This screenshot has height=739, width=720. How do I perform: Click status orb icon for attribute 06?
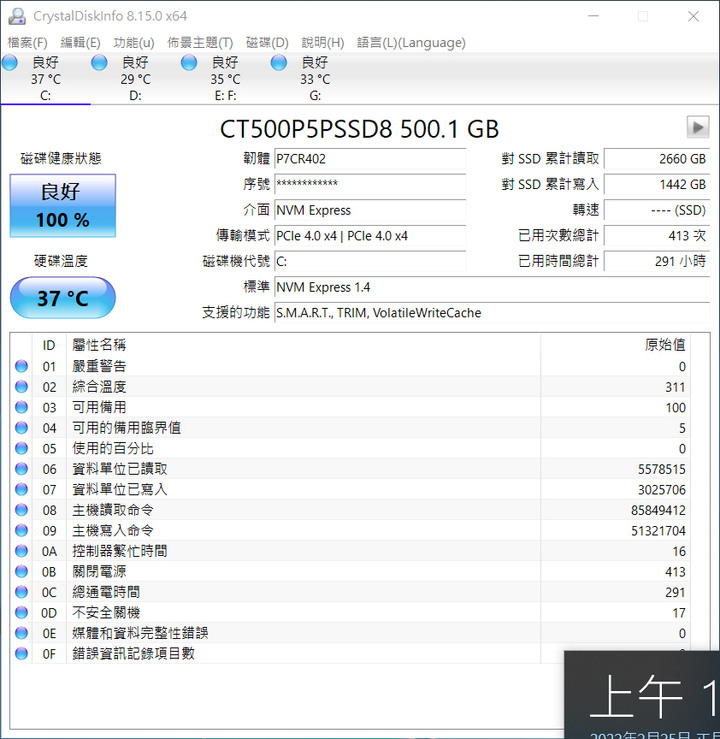pyautogui.click(x=22, y=469)
